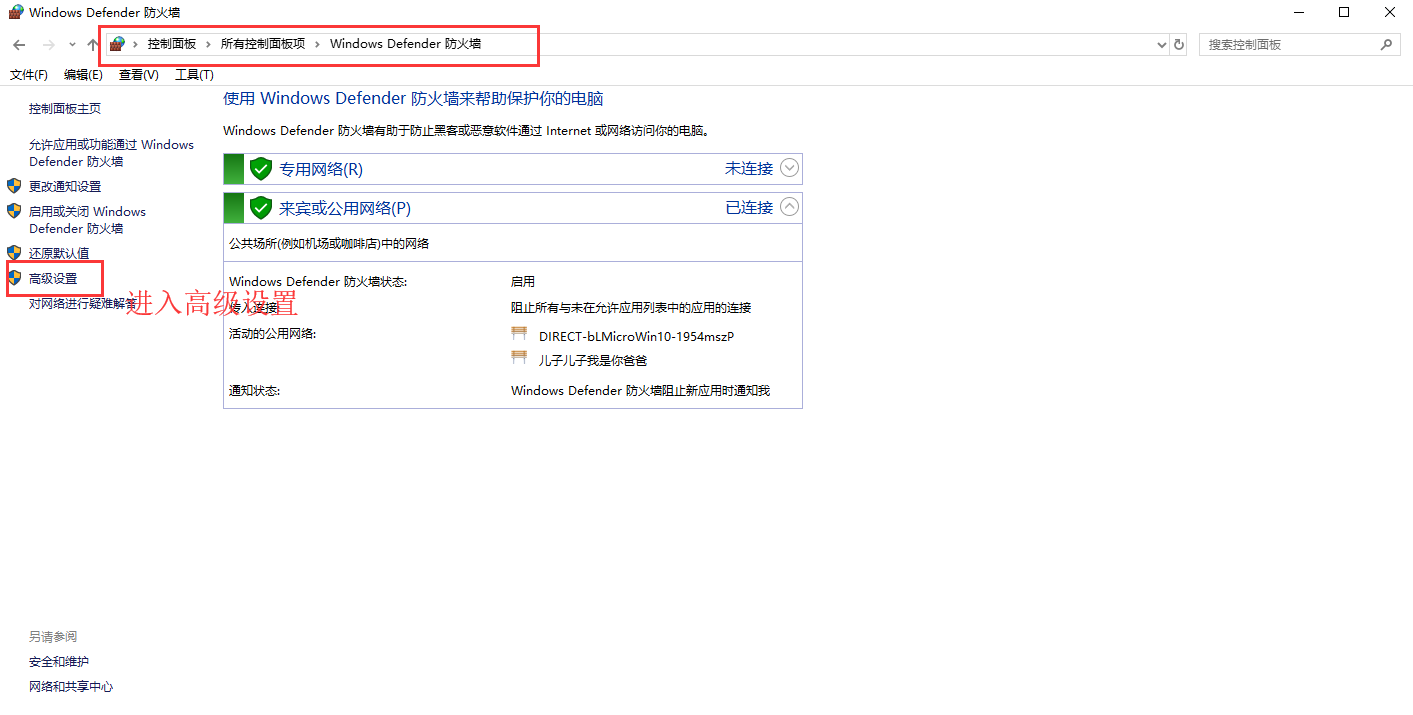
Task: Open 安全和维护 link
Action: [59, 662]
